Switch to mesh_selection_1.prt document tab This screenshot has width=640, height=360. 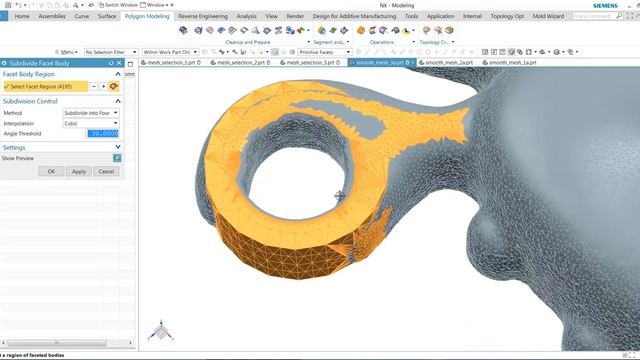[171, 62]
